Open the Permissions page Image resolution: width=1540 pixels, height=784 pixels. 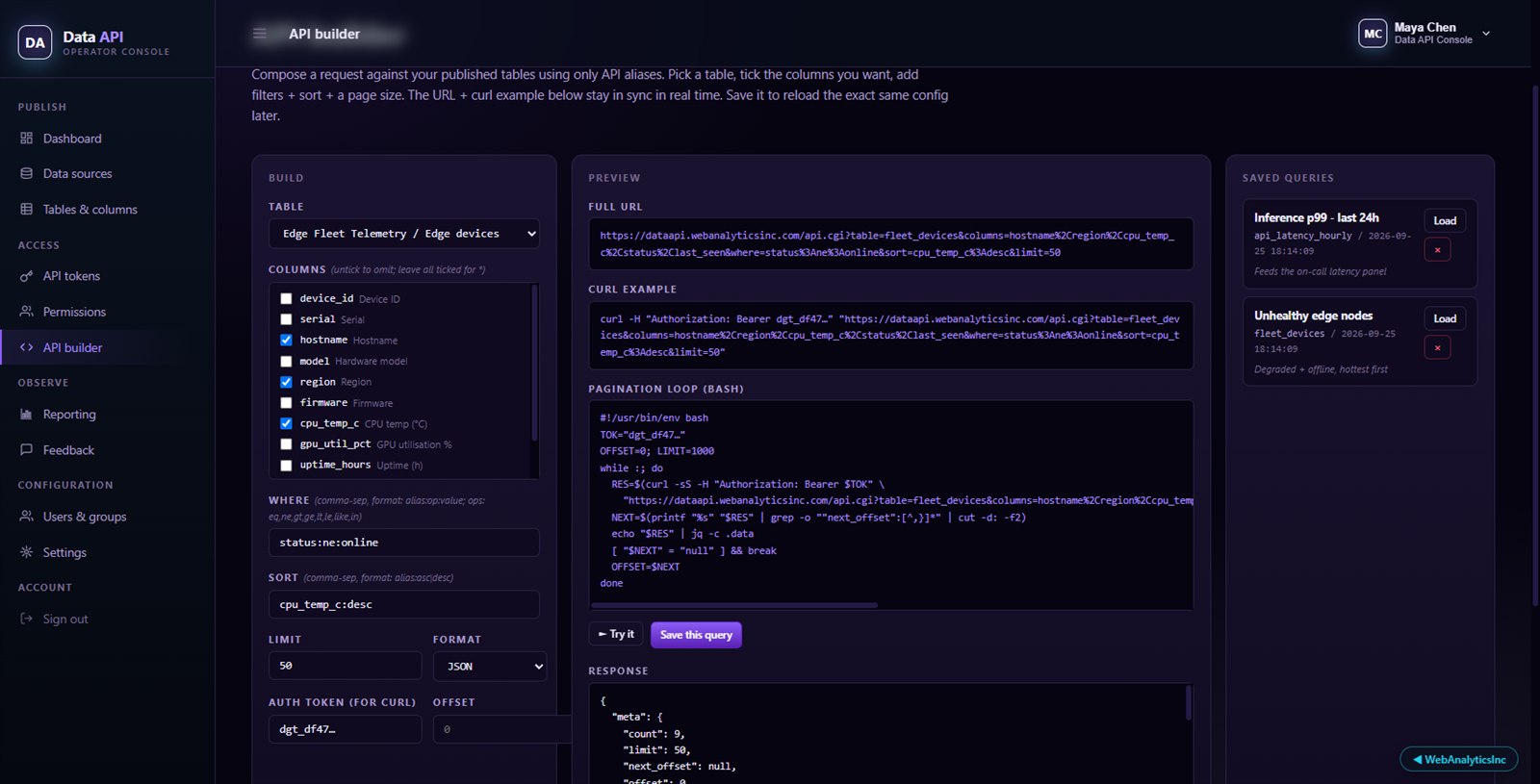74,312
